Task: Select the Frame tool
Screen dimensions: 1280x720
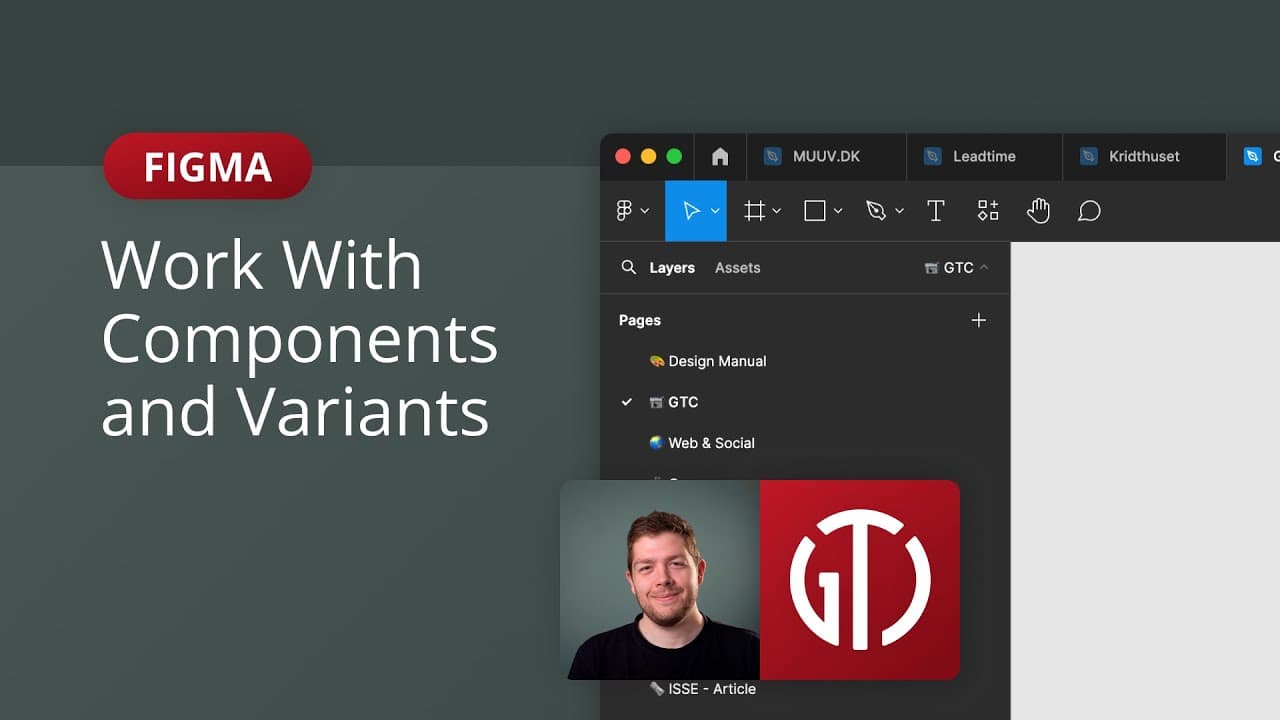Action: tap(755, 211)
